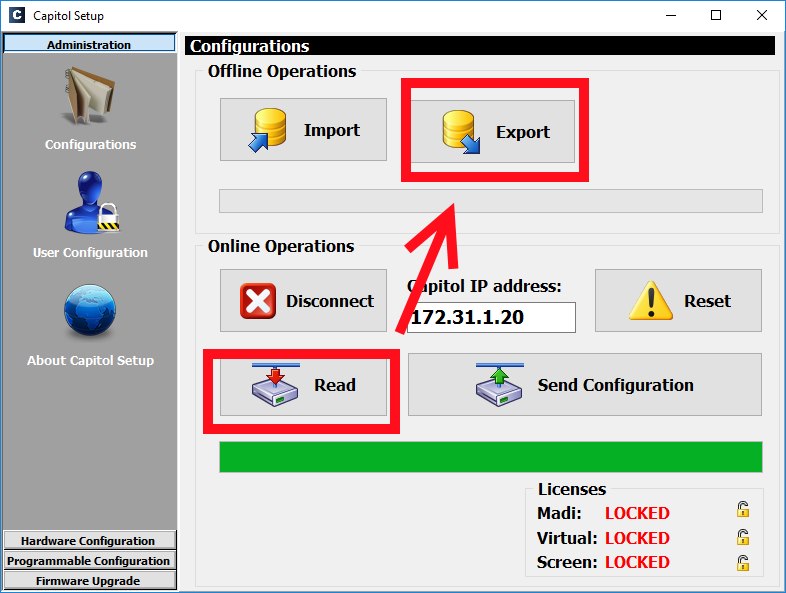
Task: Open Configurations notebook icon in sidebar
Action: point(89,96)
